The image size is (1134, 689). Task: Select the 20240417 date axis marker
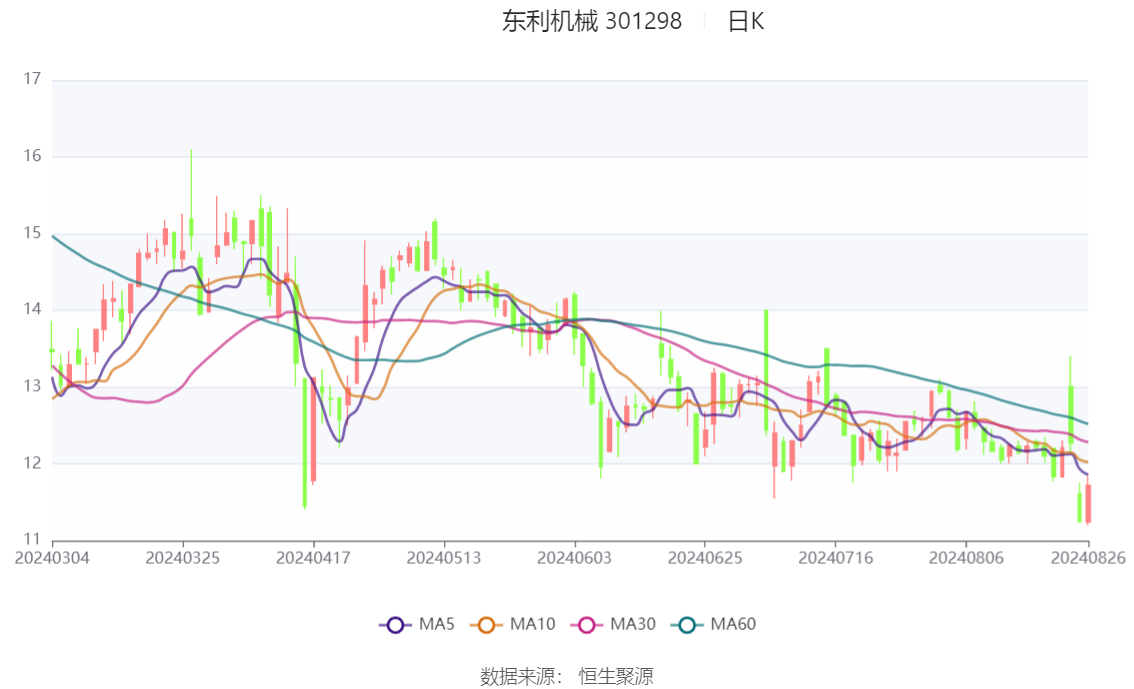pos(313,558)
